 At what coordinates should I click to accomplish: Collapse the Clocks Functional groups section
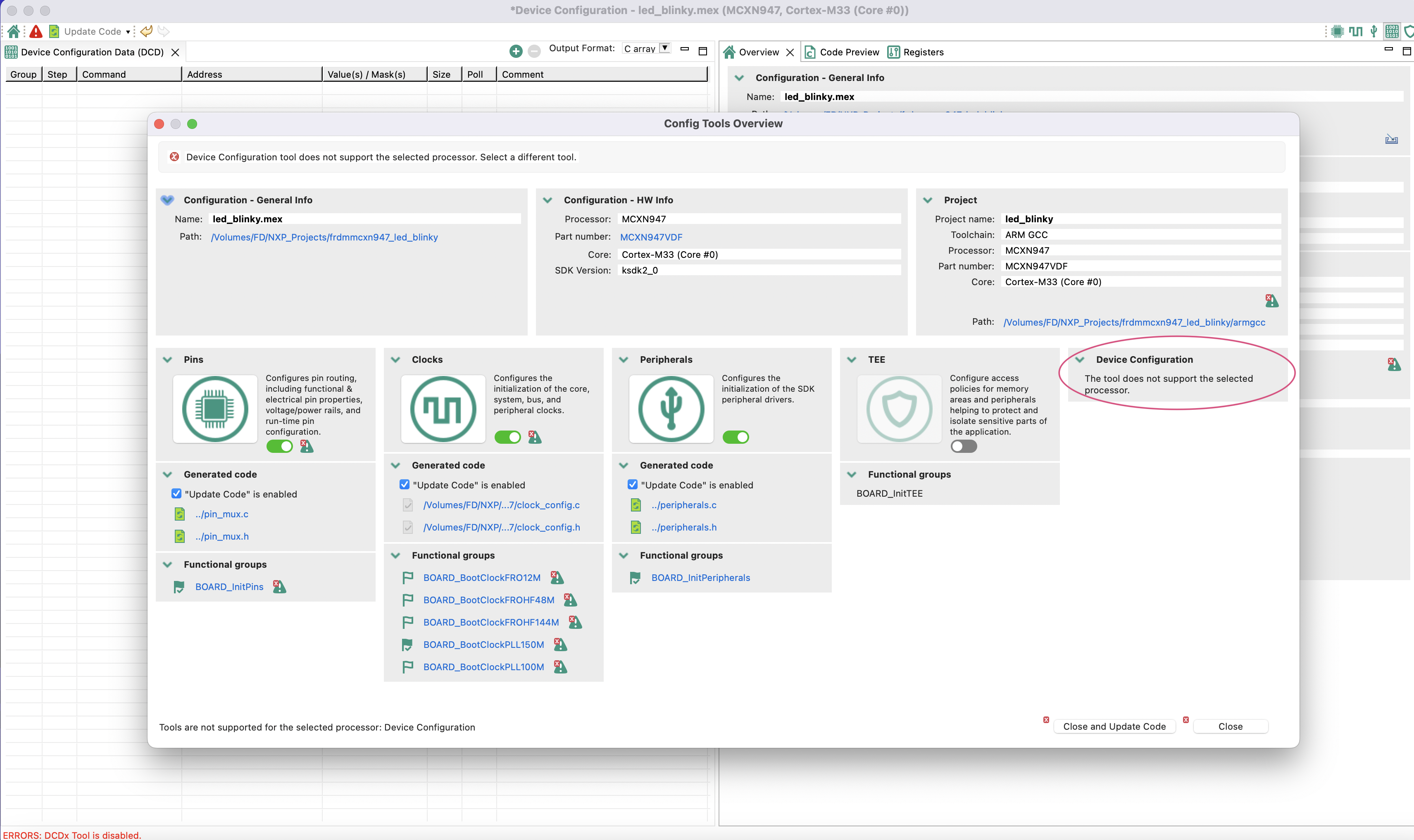pyautogui.click(x=396, y=555)
